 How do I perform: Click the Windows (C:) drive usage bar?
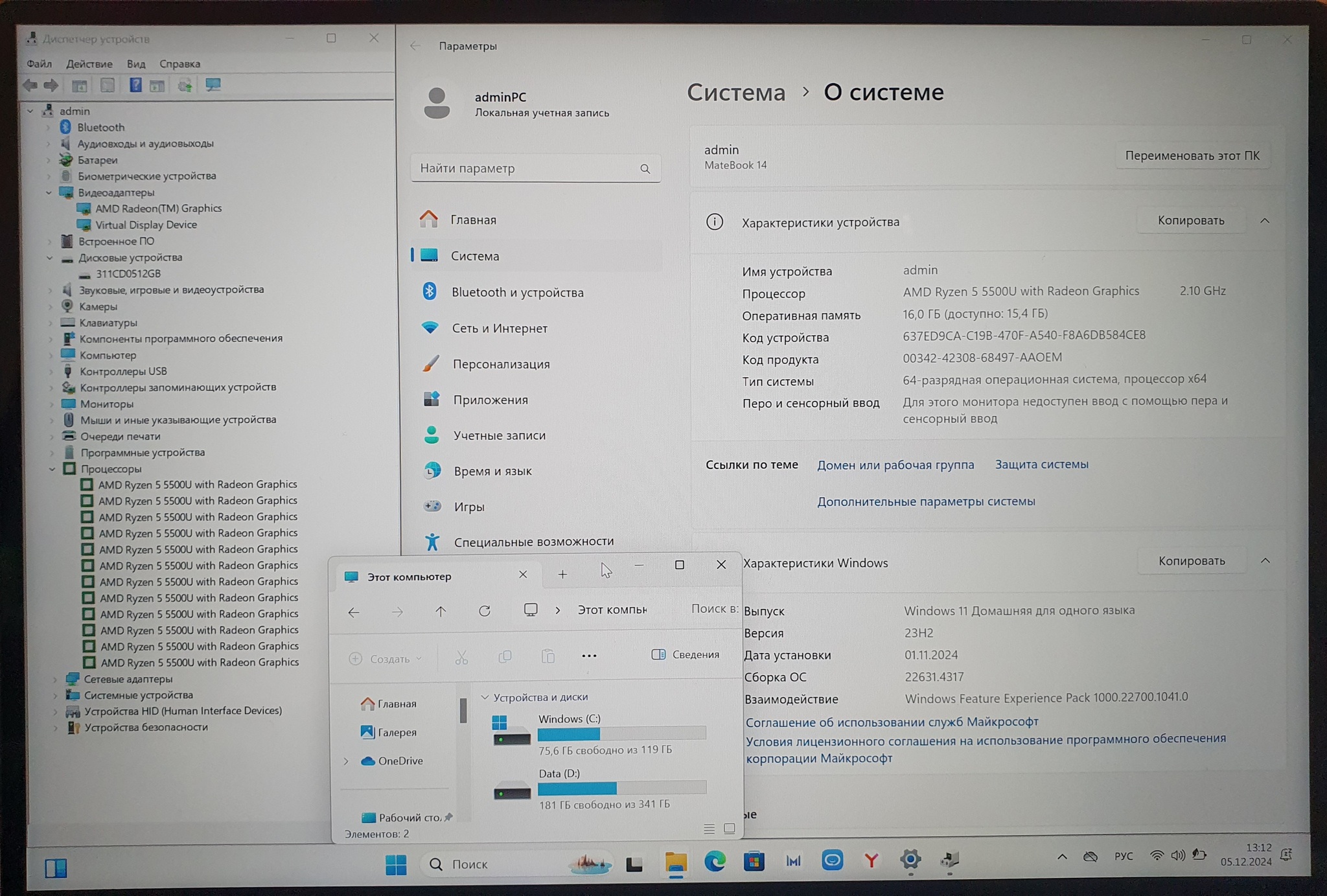tap(621, 734)
